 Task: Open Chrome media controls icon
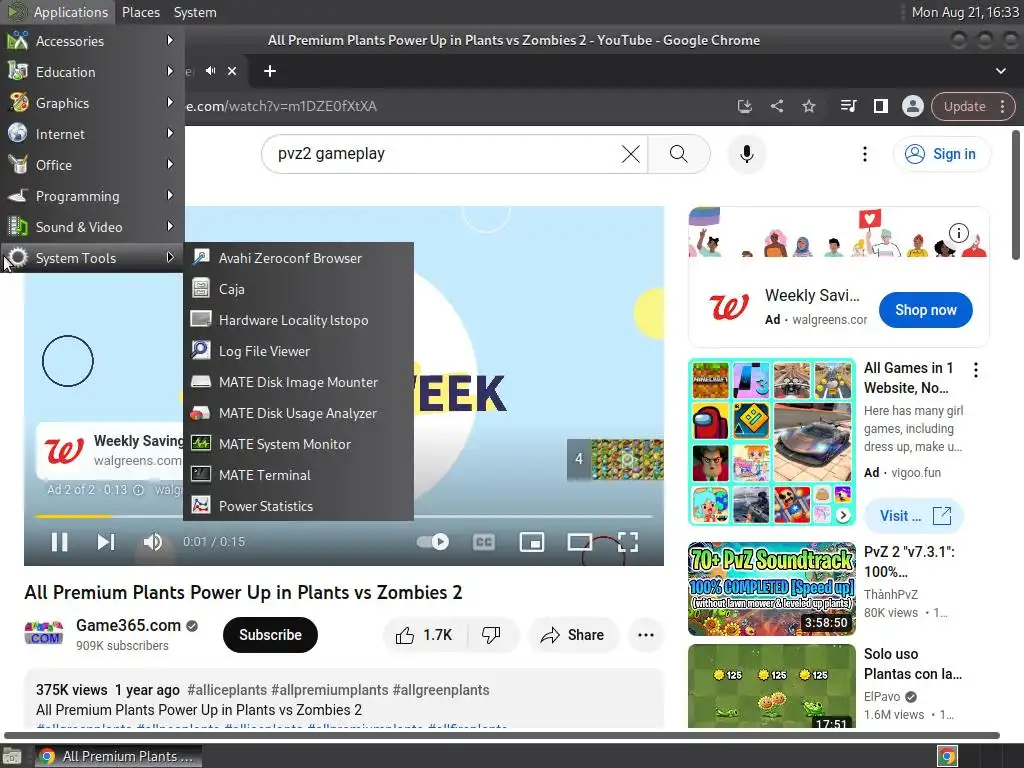coord(848,106)
